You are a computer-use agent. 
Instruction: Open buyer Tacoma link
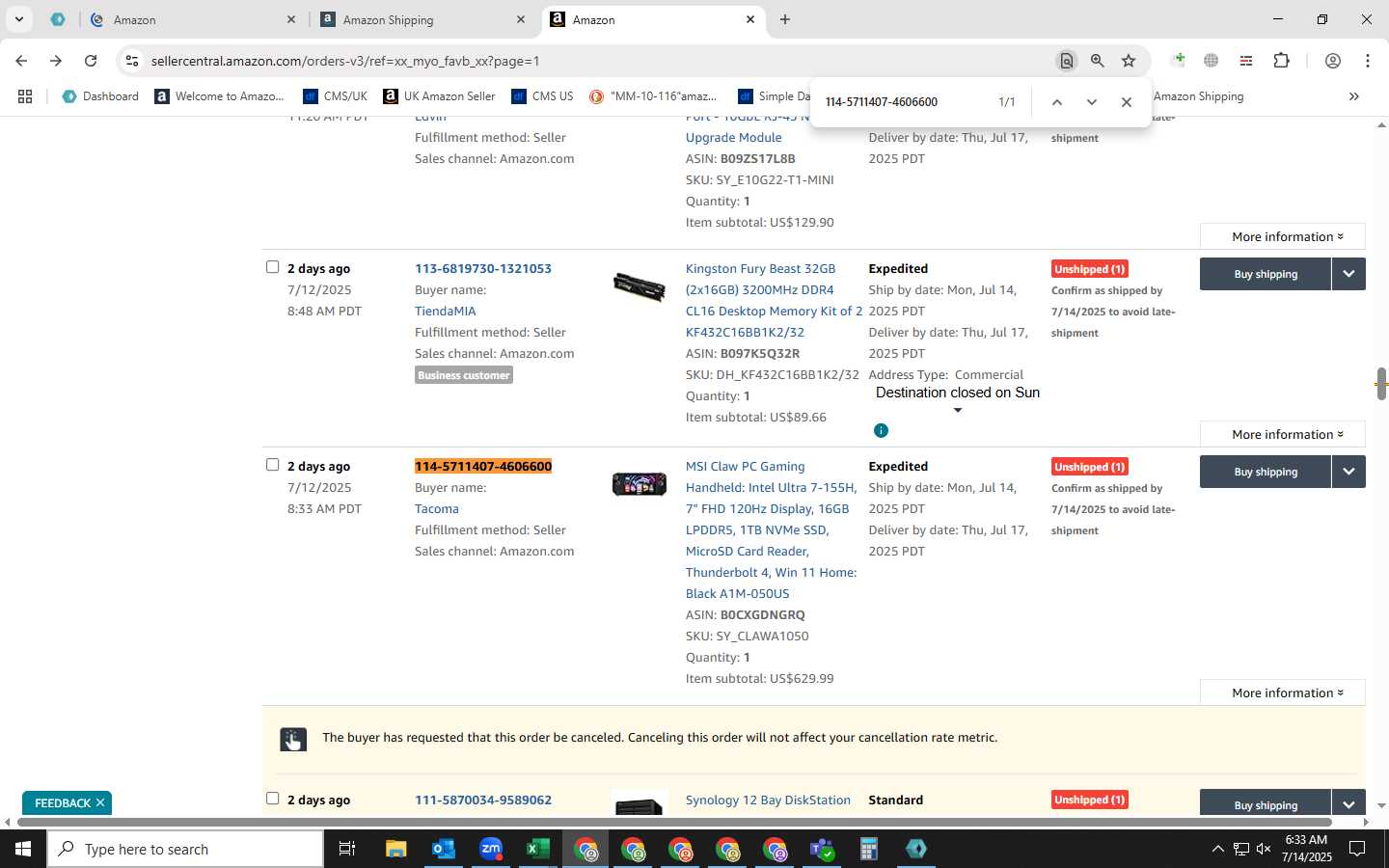[437, 508]
